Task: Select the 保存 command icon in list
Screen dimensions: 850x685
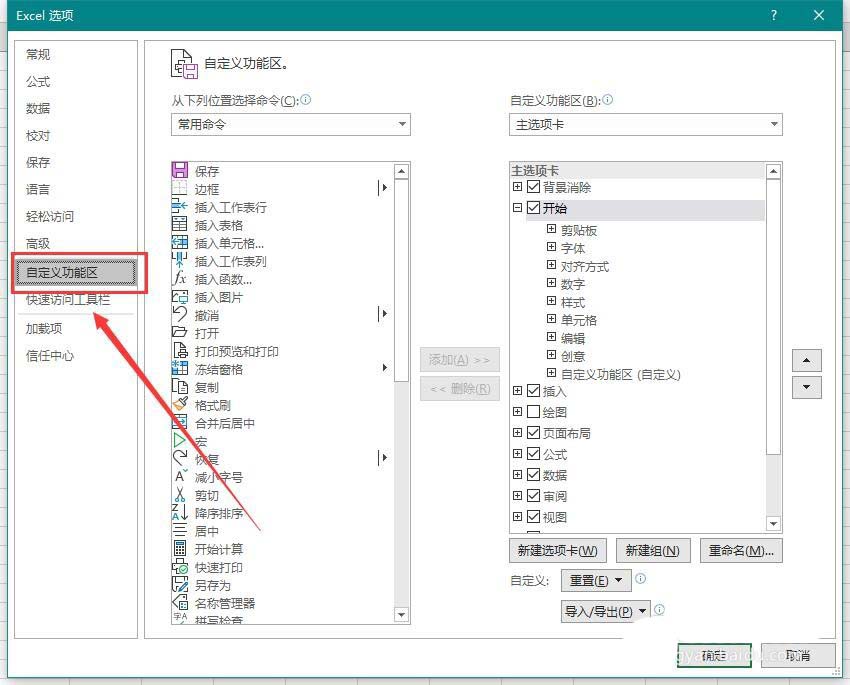Action: [179, 170]
